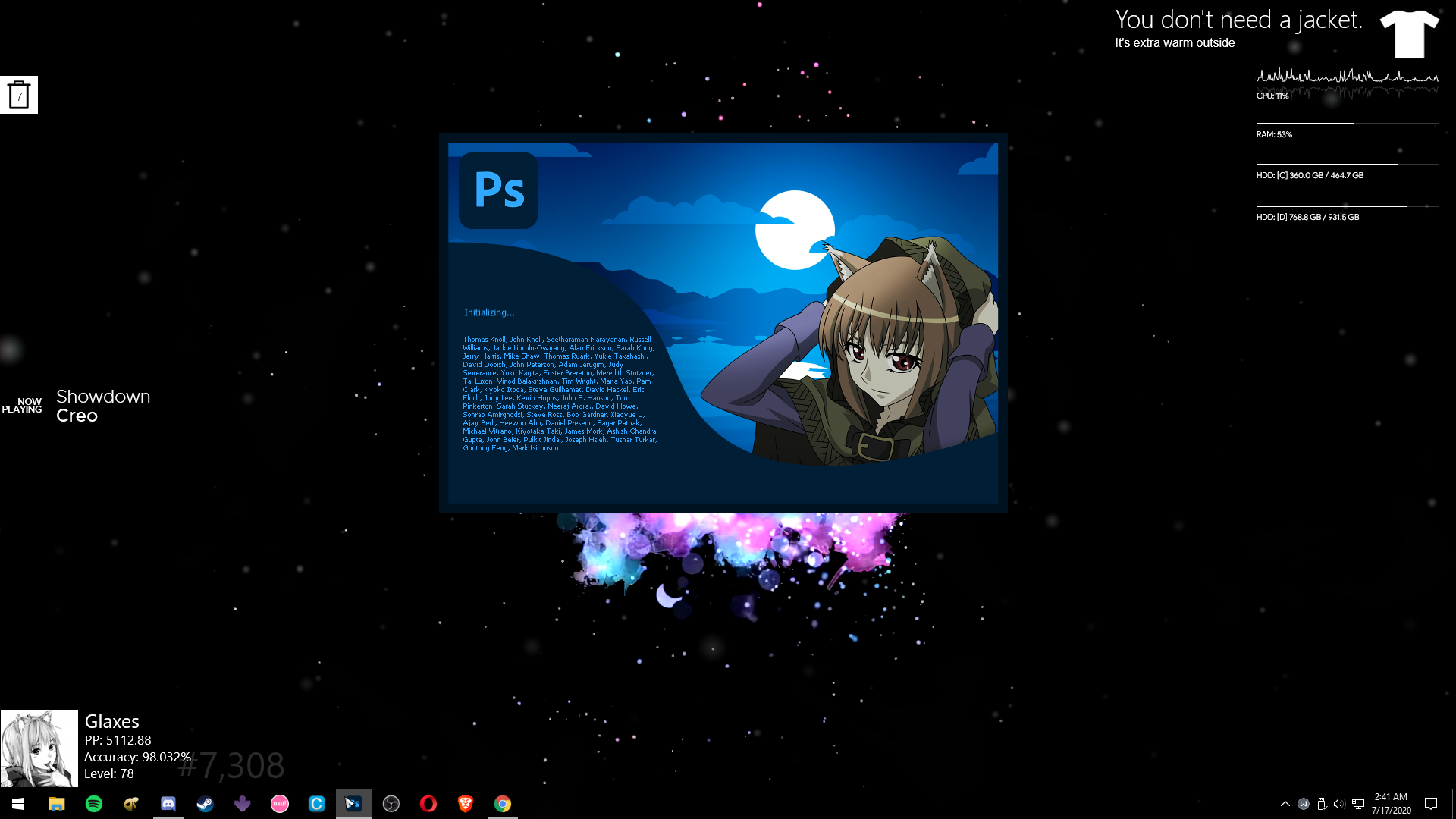
Task: Switch to Google Chrome in the taskbar
Action: [503, 804]
